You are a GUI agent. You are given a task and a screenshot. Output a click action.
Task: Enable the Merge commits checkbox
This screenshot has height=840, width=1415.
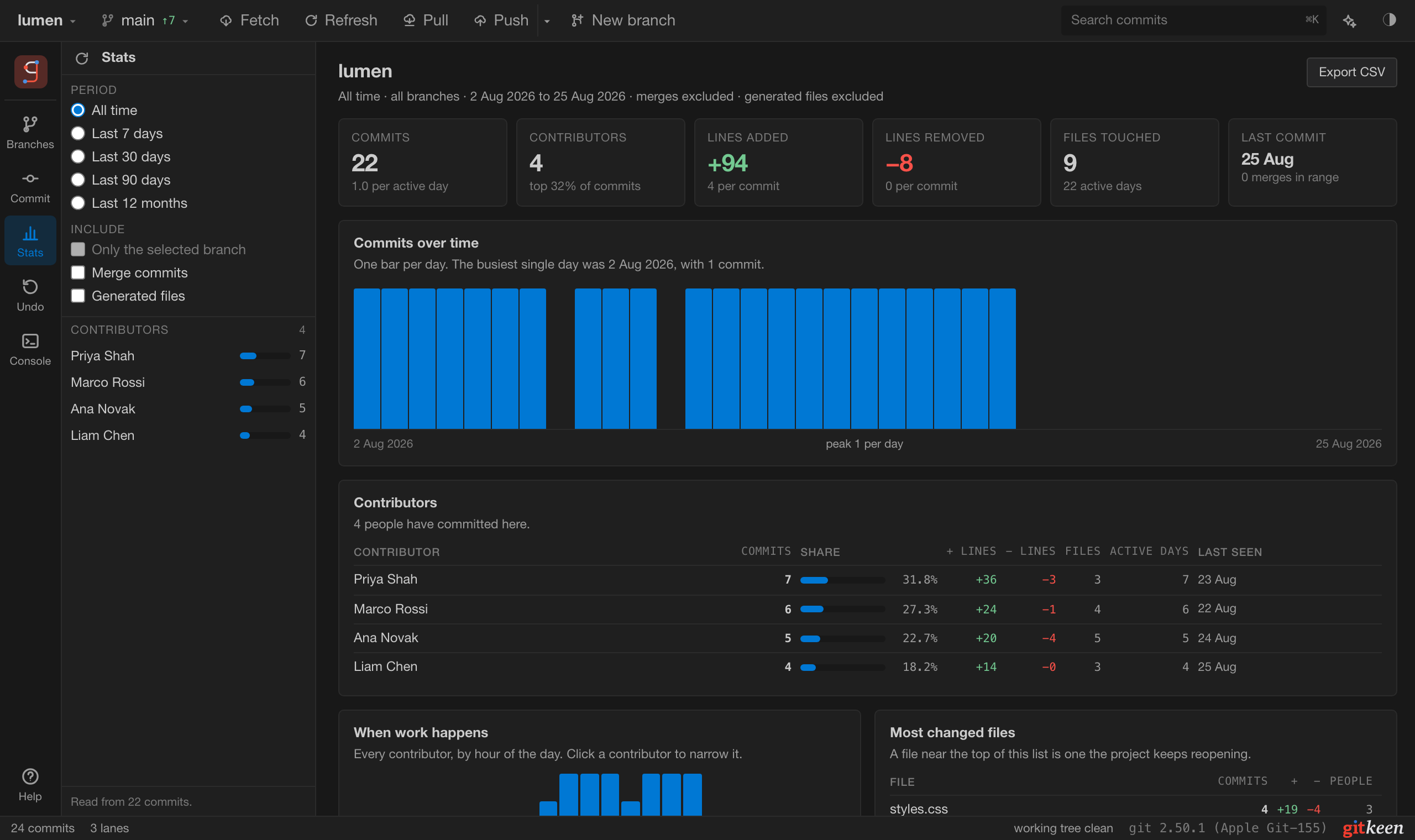pos(78,273)
